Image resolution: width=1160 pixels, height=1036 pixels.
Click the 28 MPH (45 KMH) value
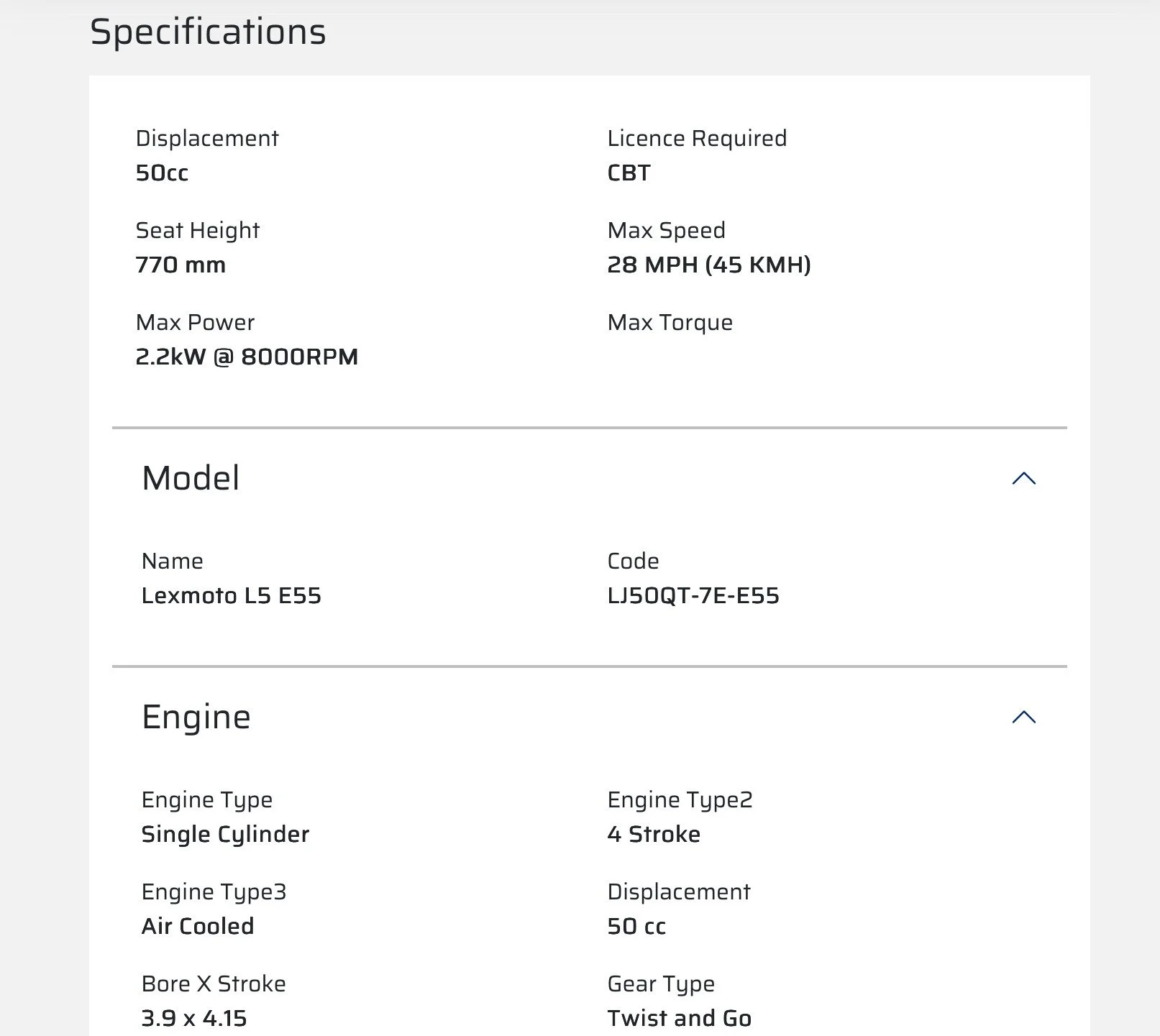(x=708, y=265)
